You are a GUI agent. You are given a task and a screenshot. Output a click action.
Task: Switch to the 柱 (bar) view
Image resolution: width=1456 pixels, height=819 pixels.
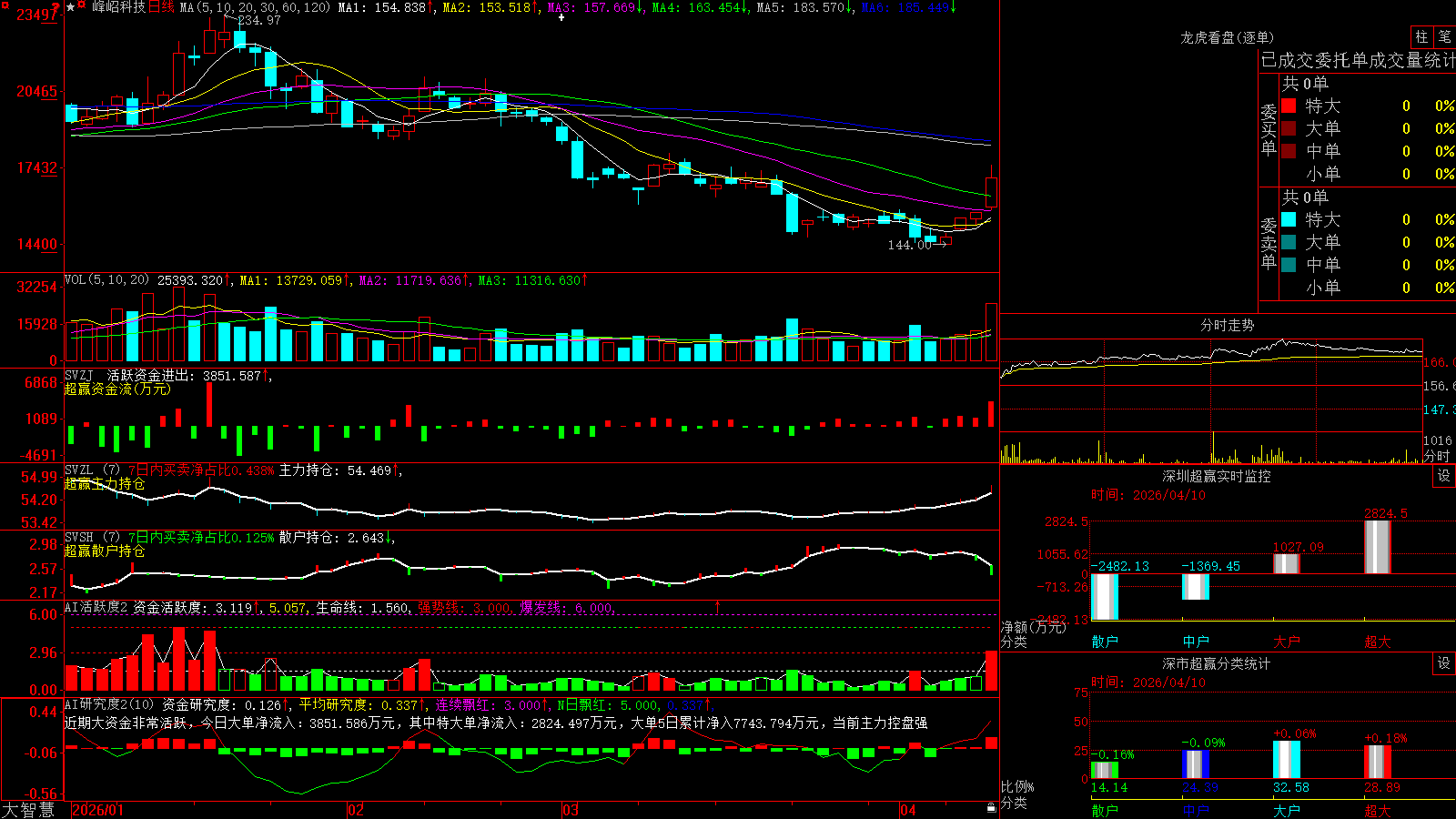pyautogui.click(x=1421, y=37)
